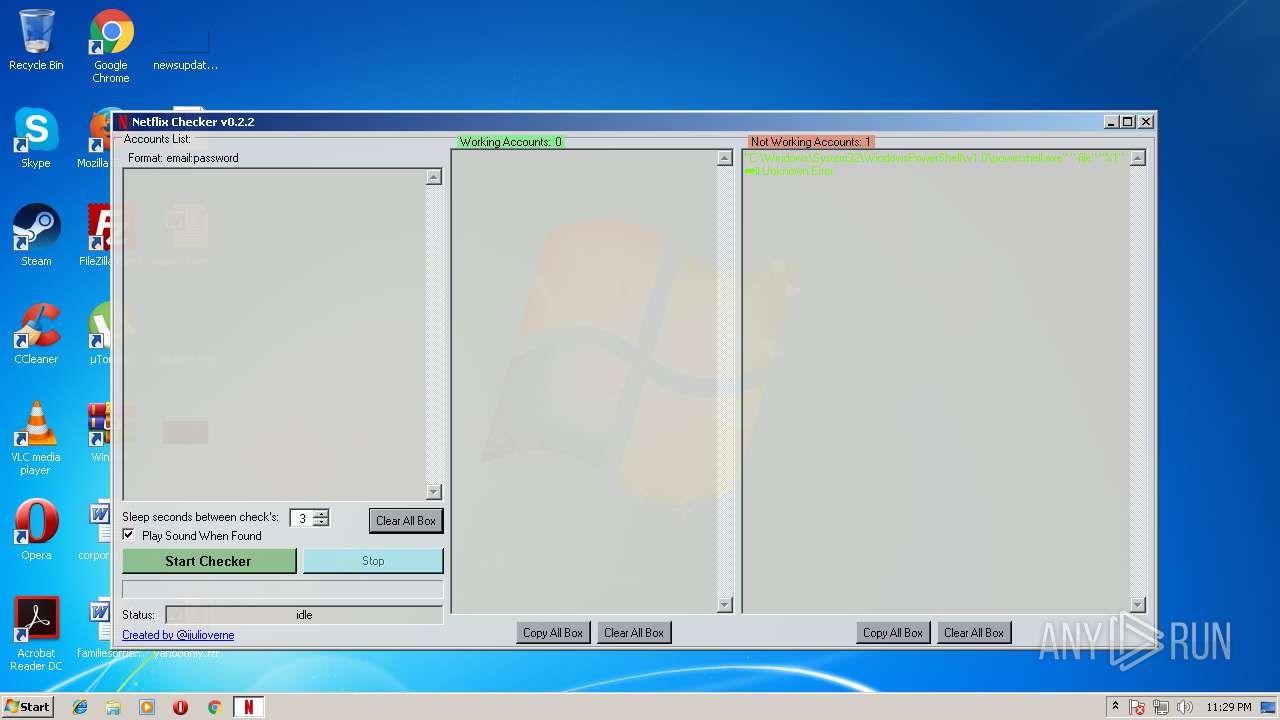Click accounts list scrollbar down arrow

tap(433, 492)
